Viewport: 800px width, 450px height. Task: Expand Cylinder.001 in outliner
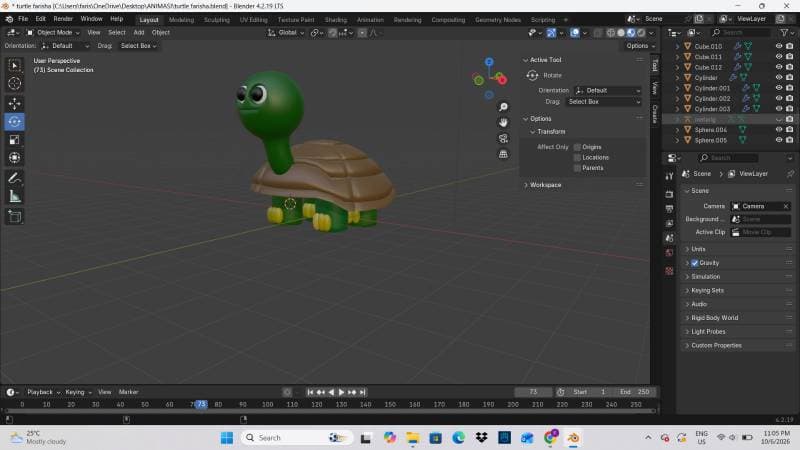[678, 88]
